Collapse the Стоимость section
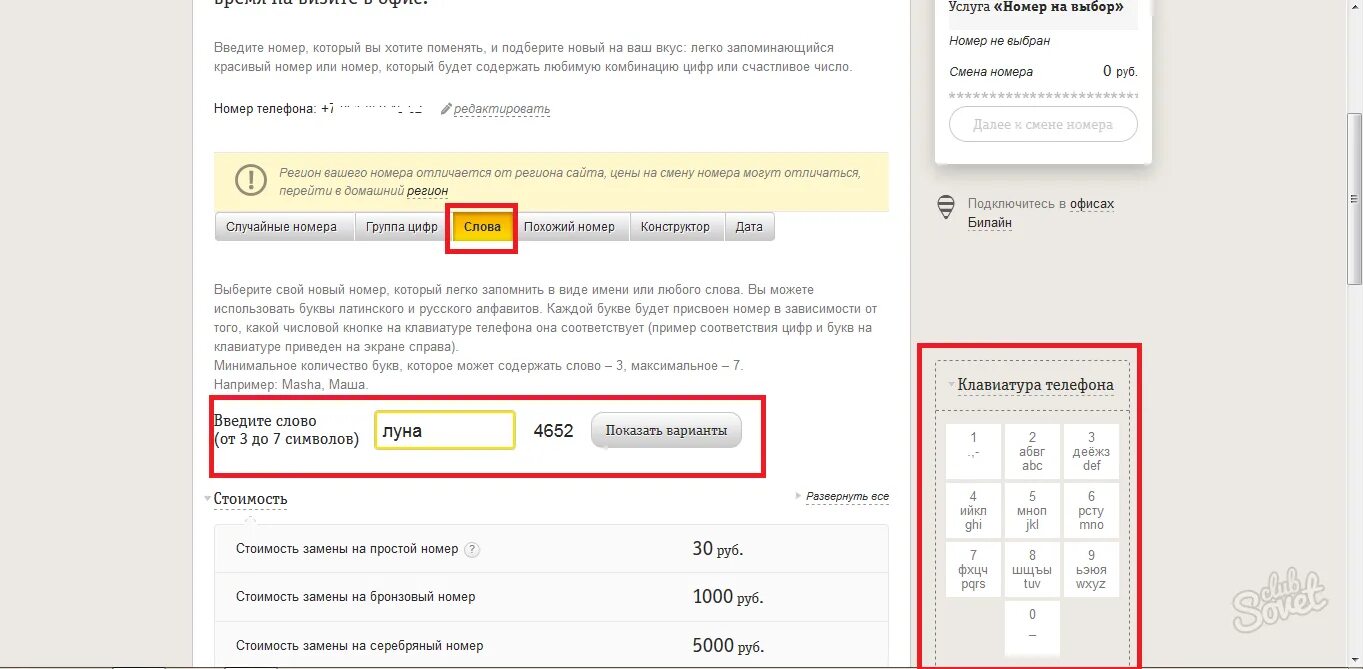 [x=250, y=499]
